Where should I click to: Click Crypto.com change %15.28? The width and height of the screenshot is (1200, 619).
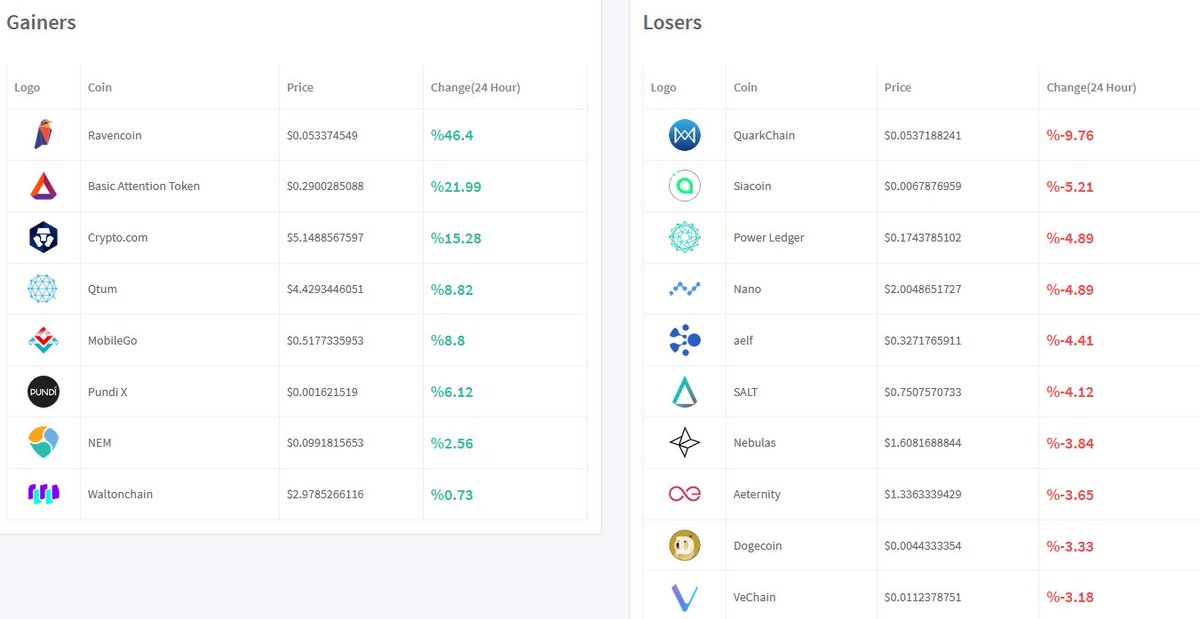point(456,238)
